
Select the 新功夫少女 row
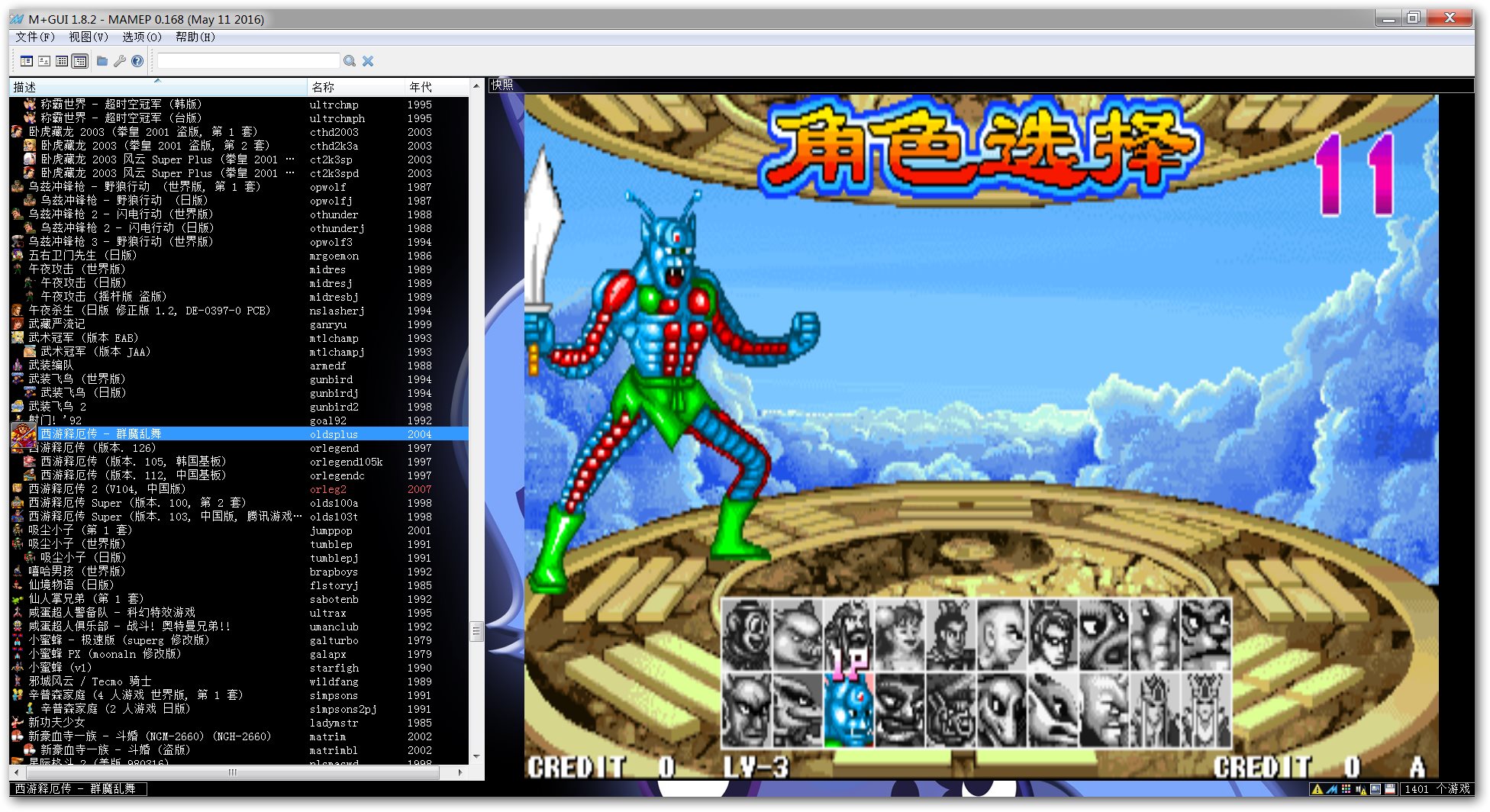click(x=239, y=723)
